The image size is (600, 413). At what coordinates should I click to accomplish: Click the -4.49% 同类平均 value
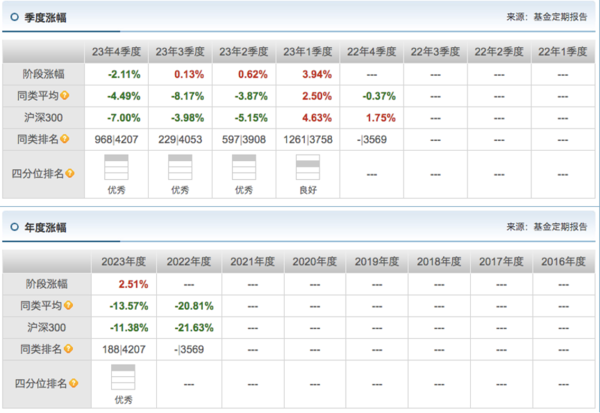click(124, 96)
